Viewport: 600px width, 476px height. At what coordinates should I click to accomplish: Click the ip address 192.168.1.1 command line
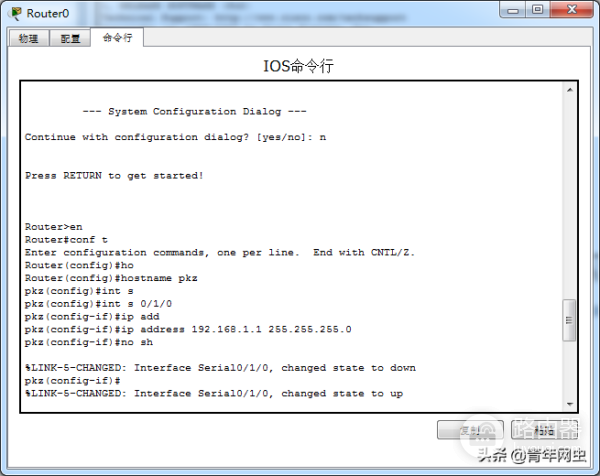[x=188, y=329]
